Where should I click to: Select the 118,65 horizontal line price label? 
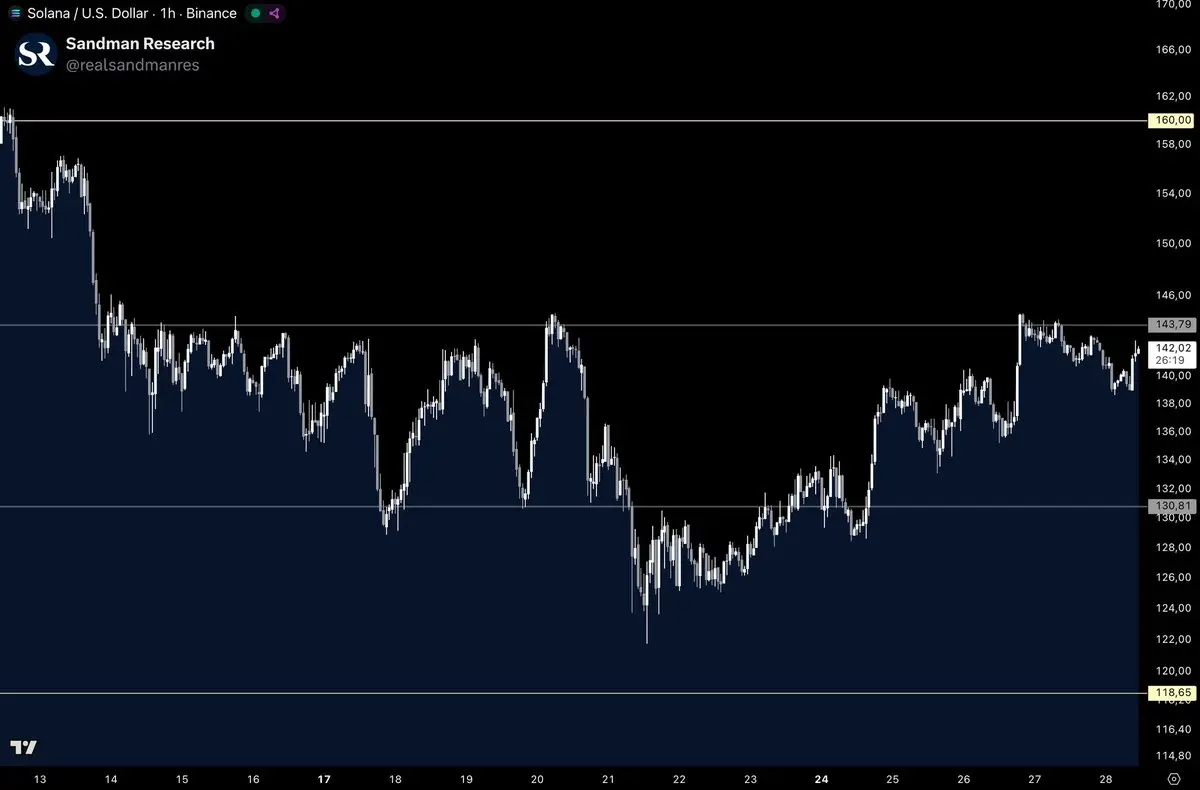tap(1173, 692)
